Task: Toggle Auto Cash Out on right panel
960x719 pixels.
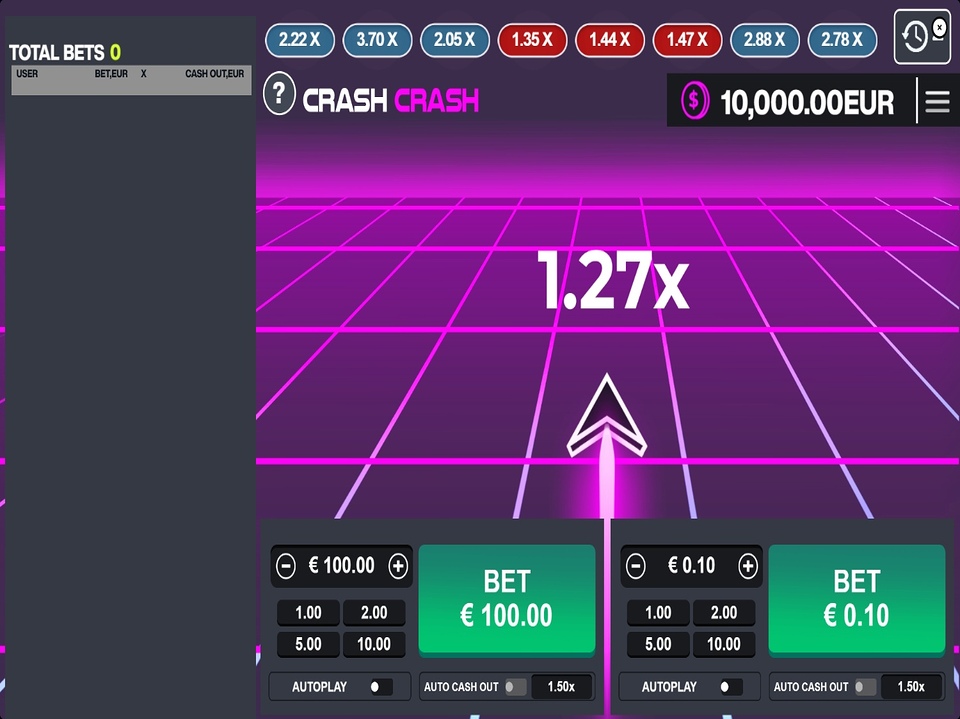Action: [864, 687]
